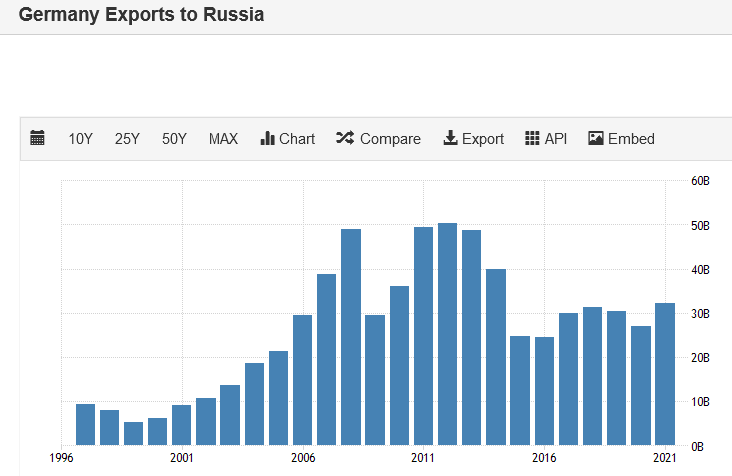Open the Embed option

pyautogui.click(x=621, y=139)
